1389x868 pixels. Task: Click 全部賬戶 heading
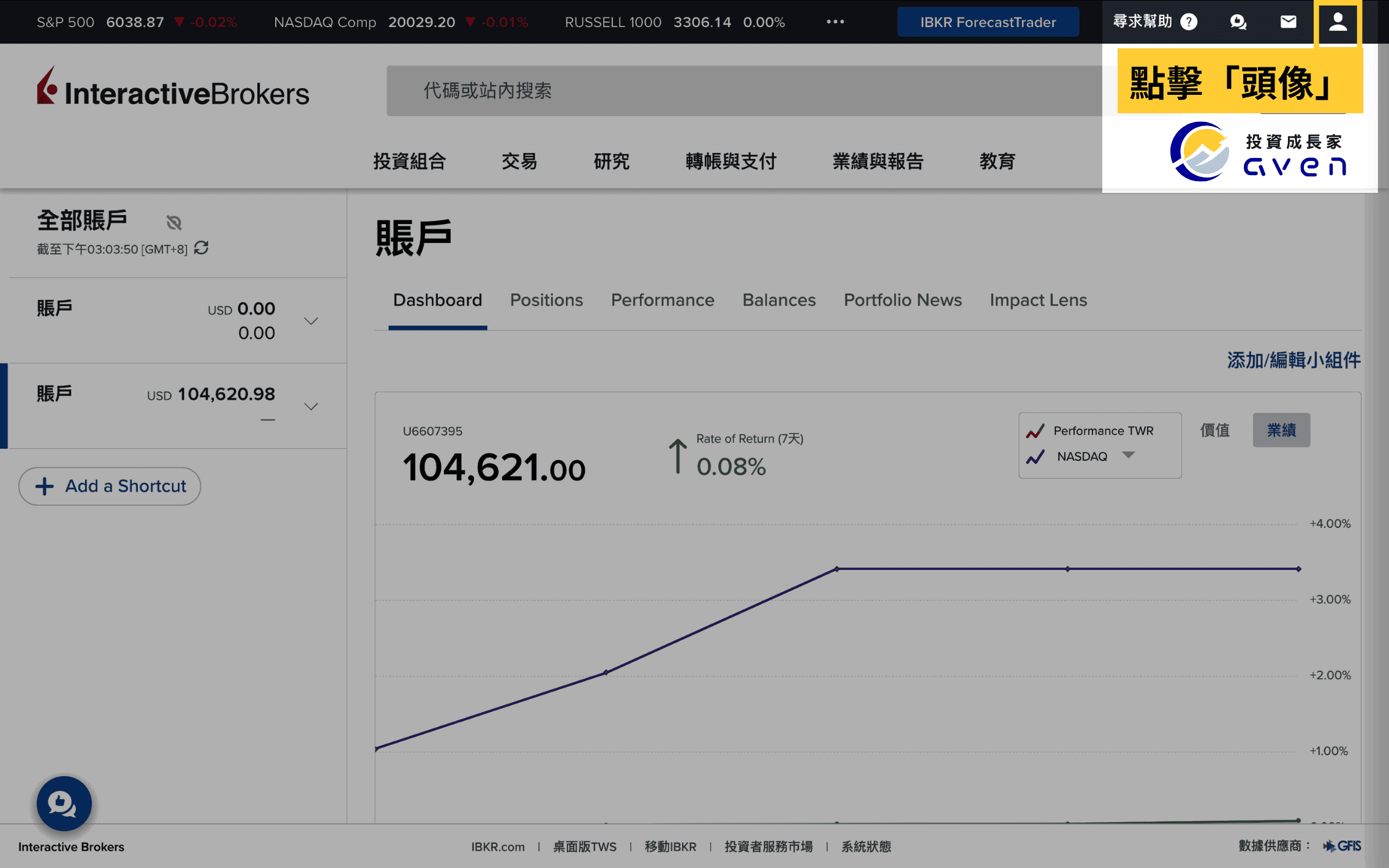[x=82, y=220]
